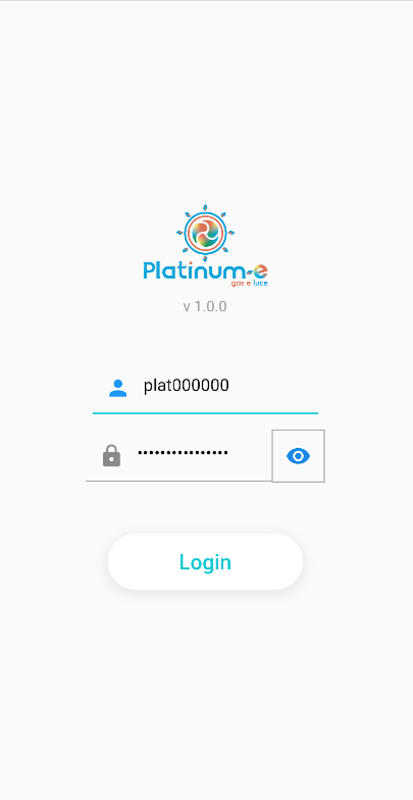Focus the username field showing plat000000
The image size is (413, 800).
(205, 386)
